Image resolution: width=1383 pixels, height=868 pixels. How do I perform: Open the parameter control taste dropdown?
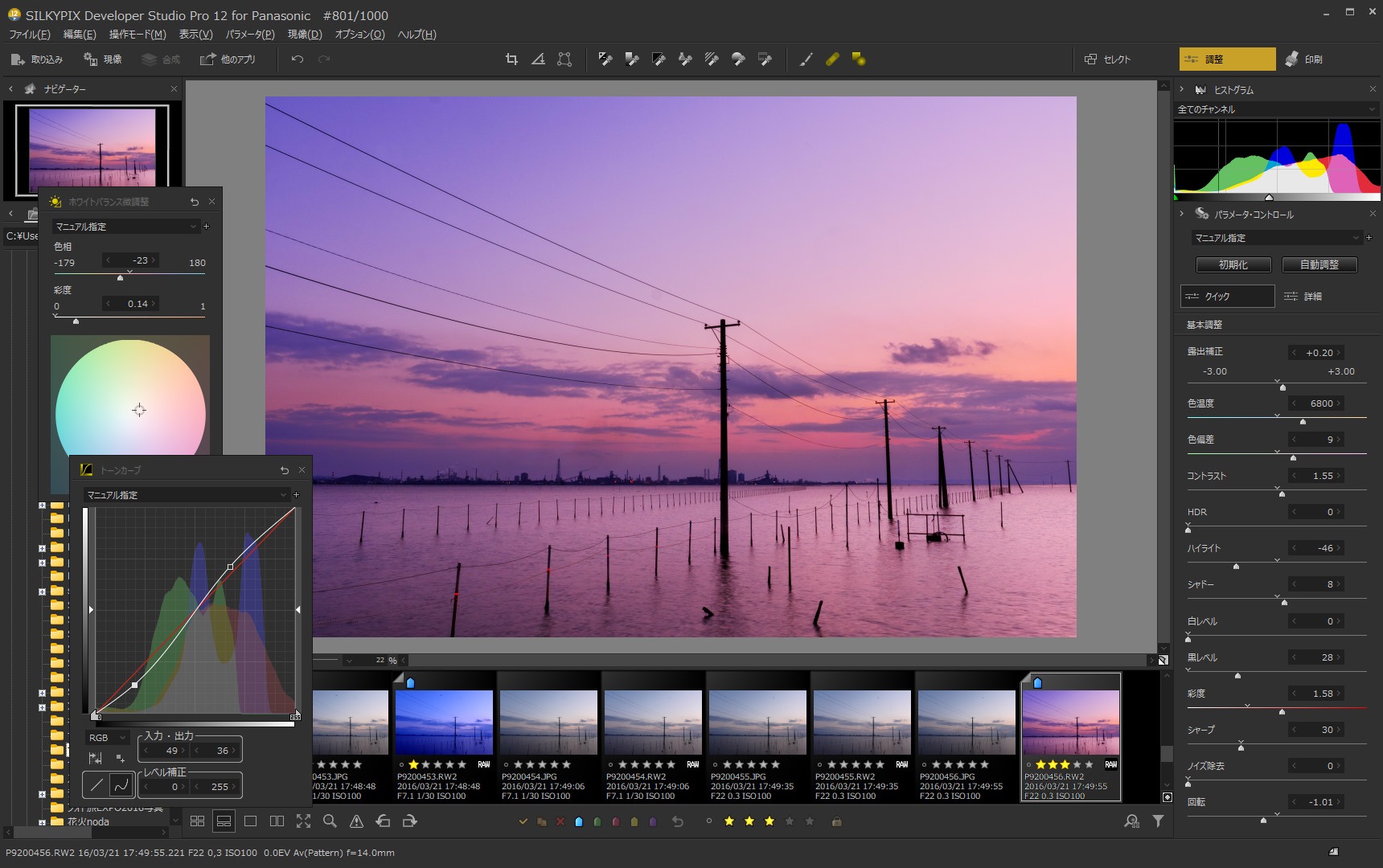[1276, 238]
